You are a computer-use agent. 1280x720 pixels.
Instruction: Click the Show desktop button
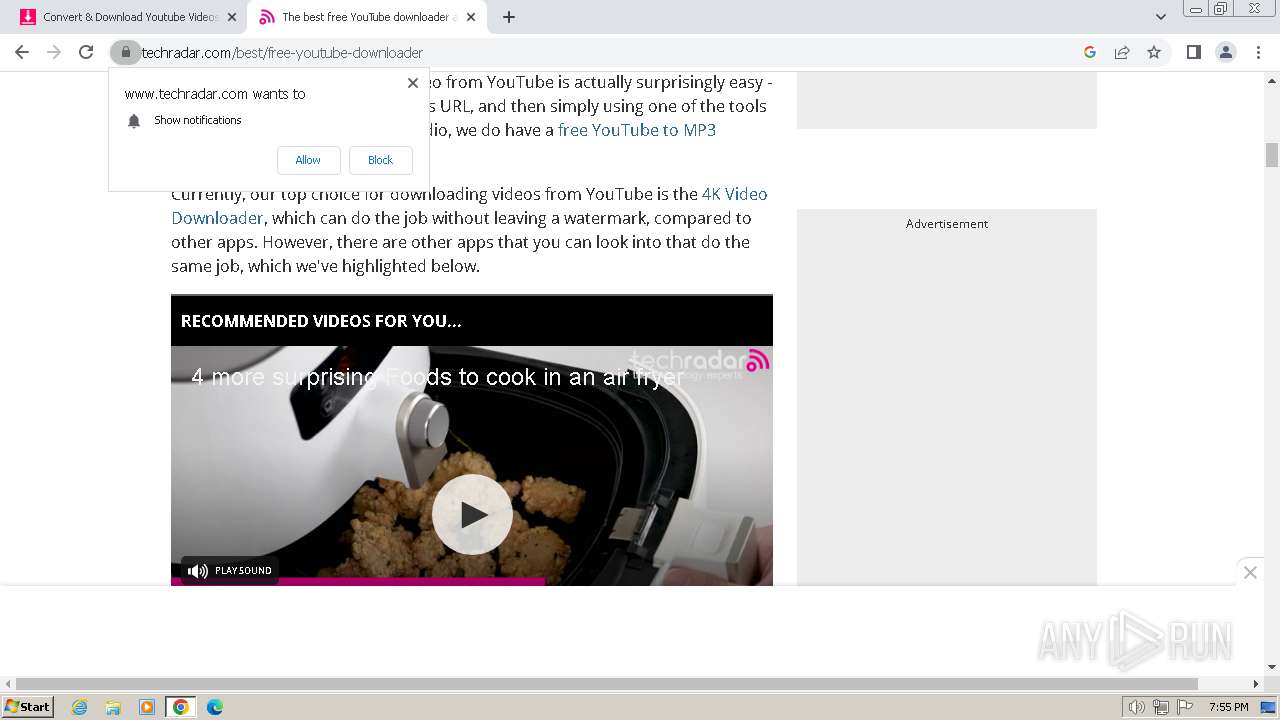tap(1269, 707)
